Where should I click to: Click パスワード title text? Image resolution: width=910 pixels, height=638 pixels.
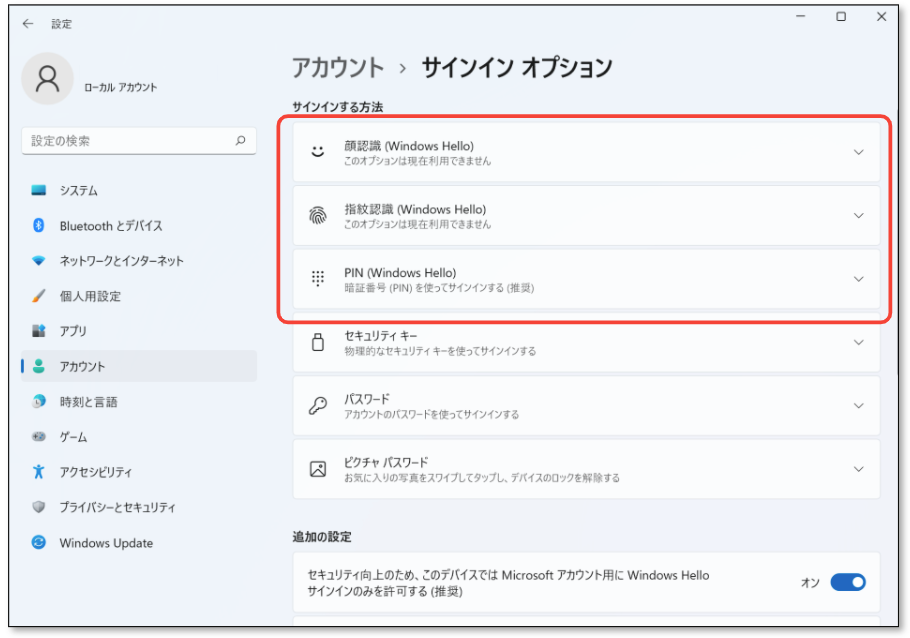click(367, 399)
